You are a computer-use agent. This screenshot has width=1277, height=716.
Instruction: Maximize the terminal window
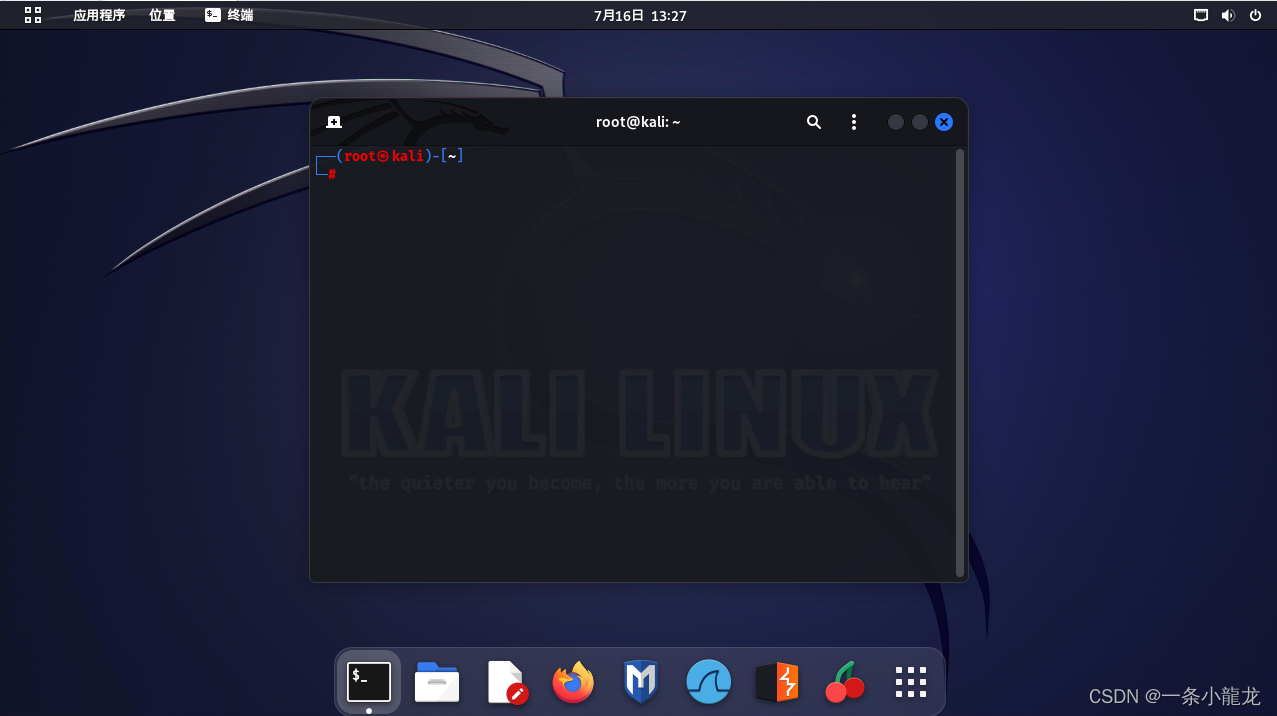point(920,122)
